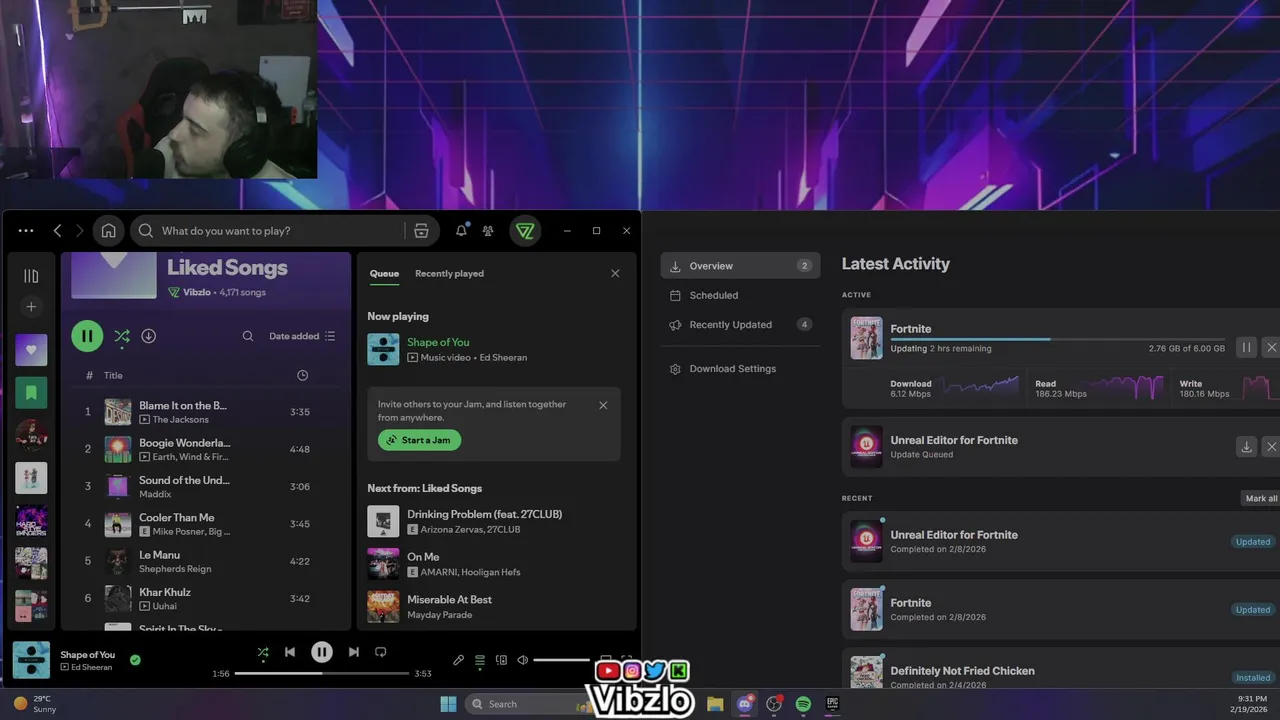Open Spotify three-dots menu
The height and width of the screenshot is (720, 1280).
pyautogui.click(x=26, y=231)
